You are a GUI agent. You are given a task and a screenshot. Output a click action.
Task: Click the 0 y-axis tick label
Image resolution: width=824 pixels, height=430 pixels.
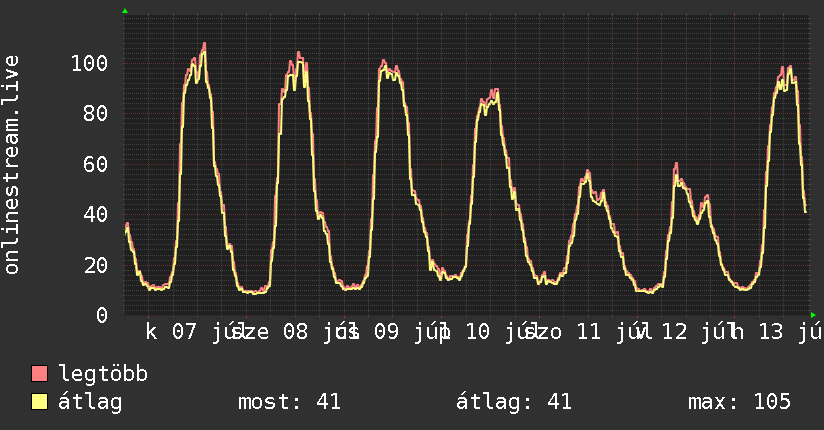tap(102, 315)
